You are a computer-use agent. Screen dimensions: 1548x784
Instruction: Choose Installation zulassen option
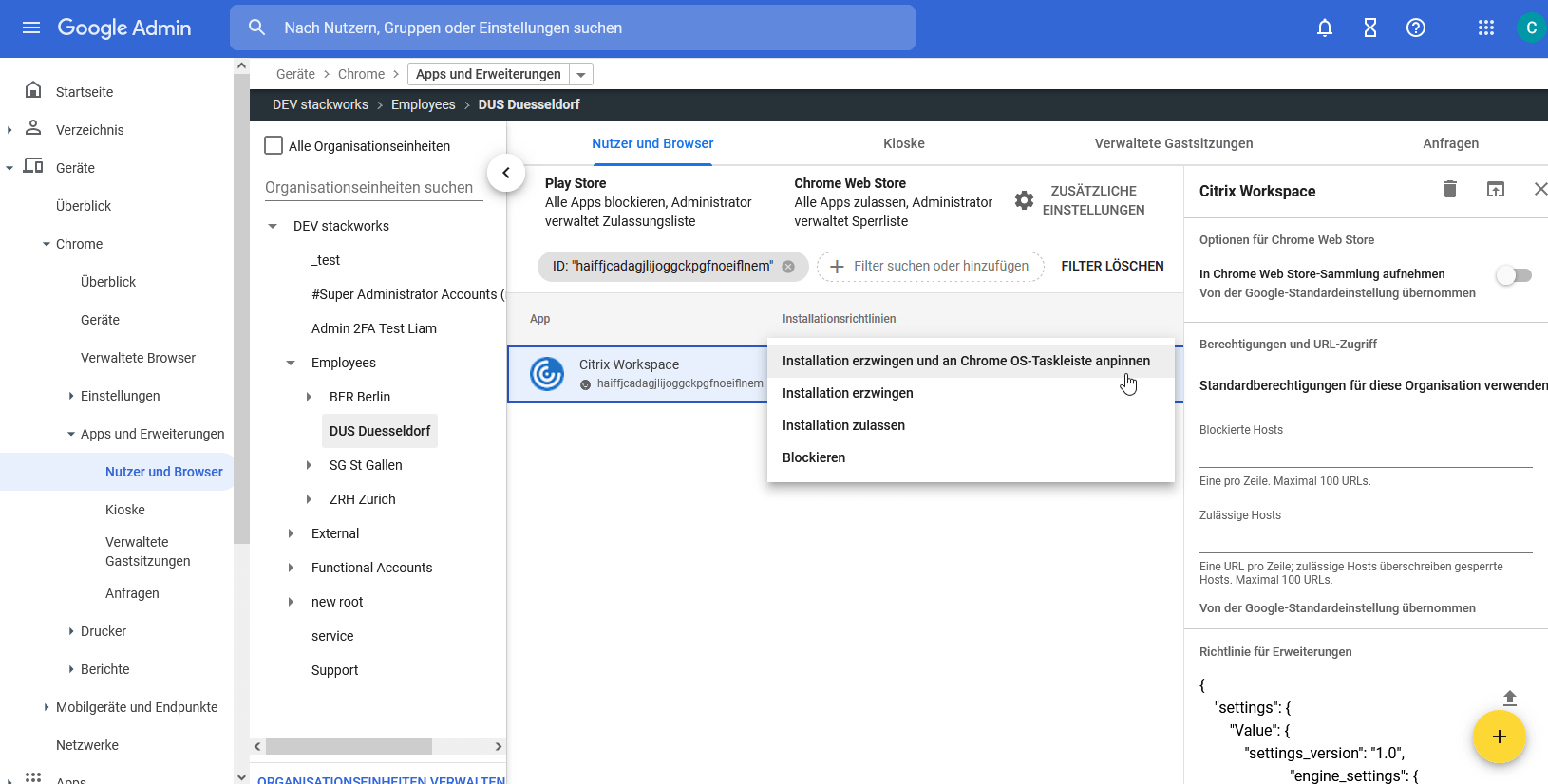(971, 425)
